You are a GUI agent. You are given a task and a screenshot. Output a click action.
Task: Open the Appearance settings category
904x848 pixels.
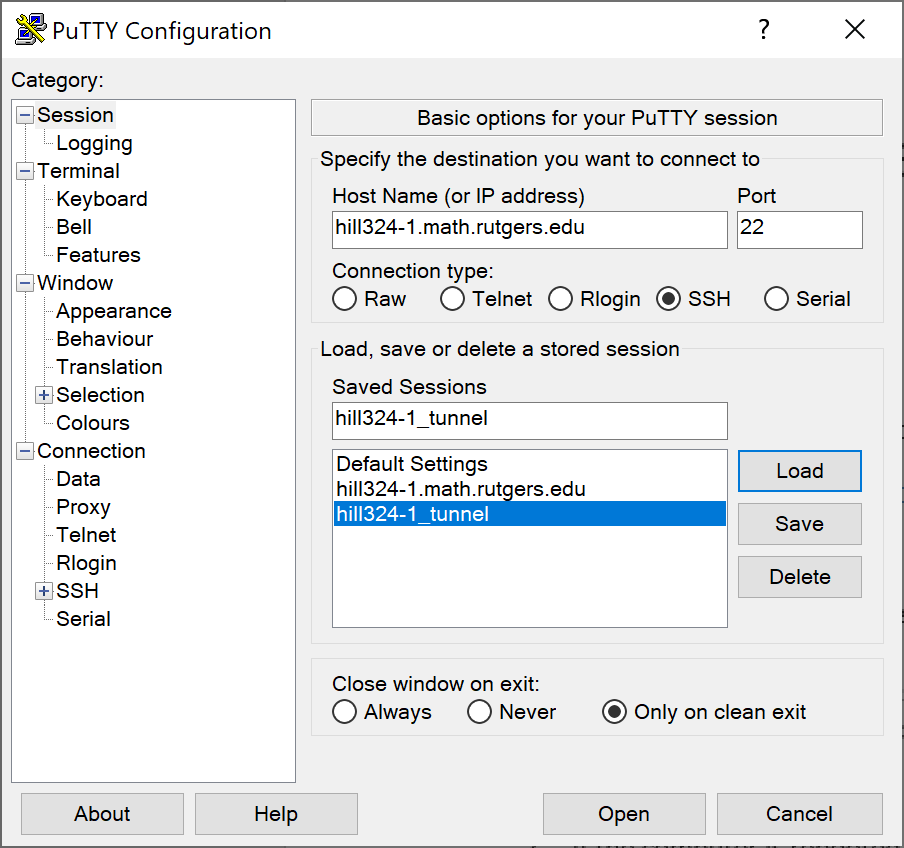click(114, 311)
